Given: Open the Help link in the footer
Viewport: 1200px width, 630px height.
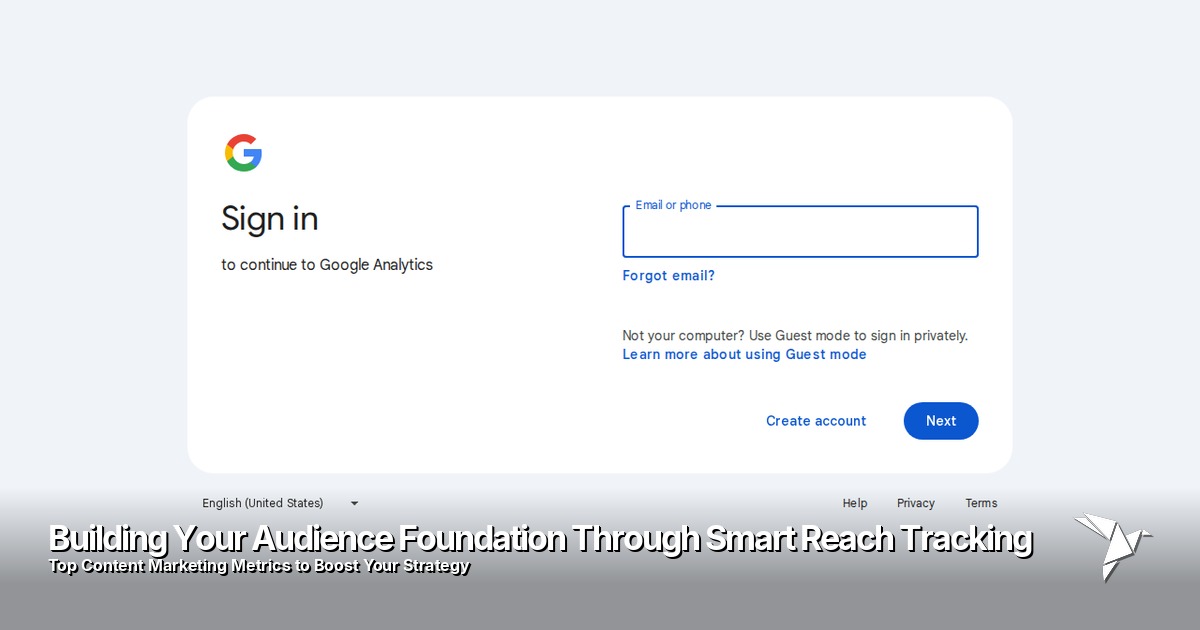Looking at the screenshot, I should point(855,503).
